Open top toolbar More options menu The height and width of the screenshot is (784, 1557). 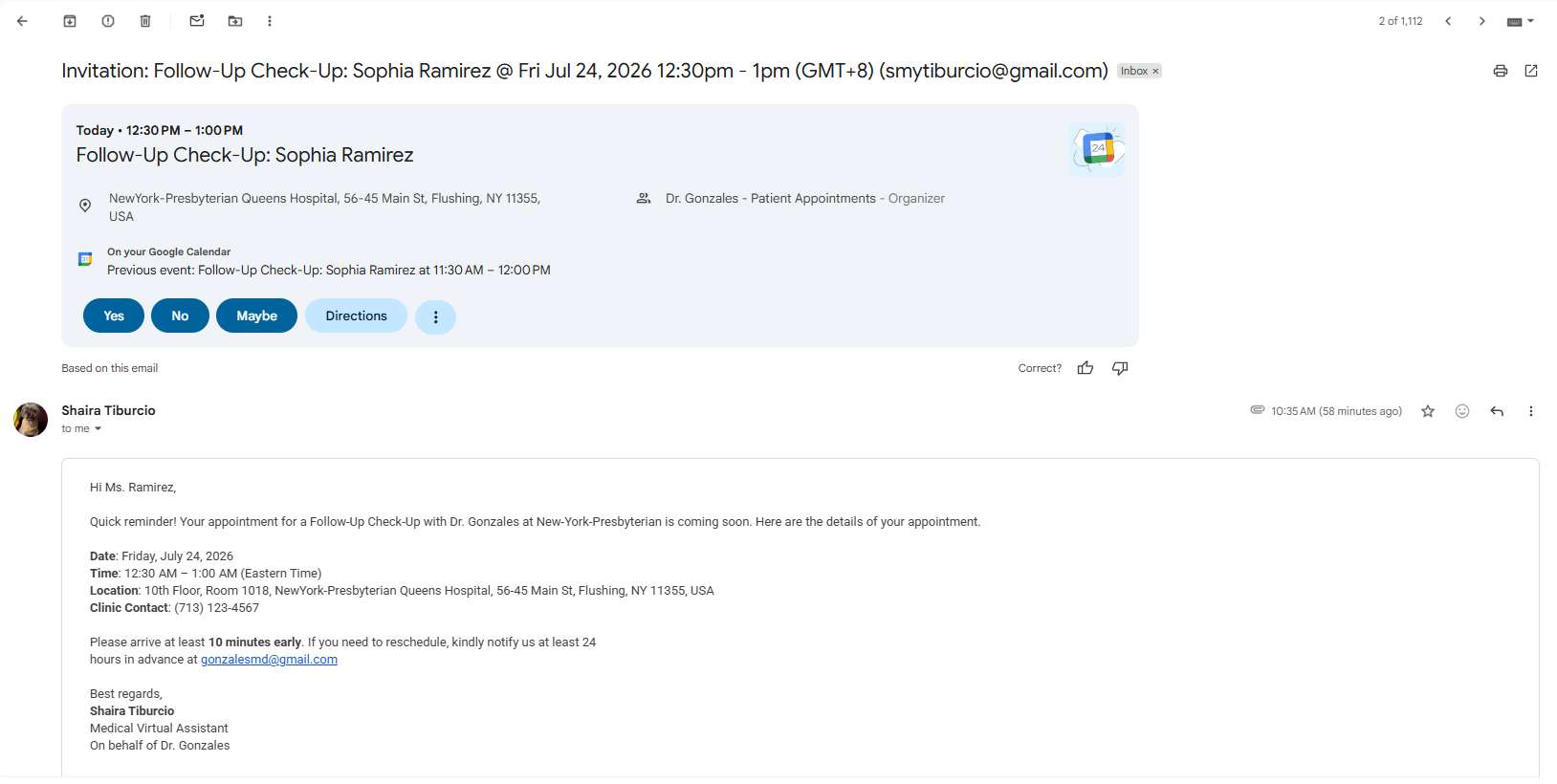pyautogui.click(x=270, y=21)
